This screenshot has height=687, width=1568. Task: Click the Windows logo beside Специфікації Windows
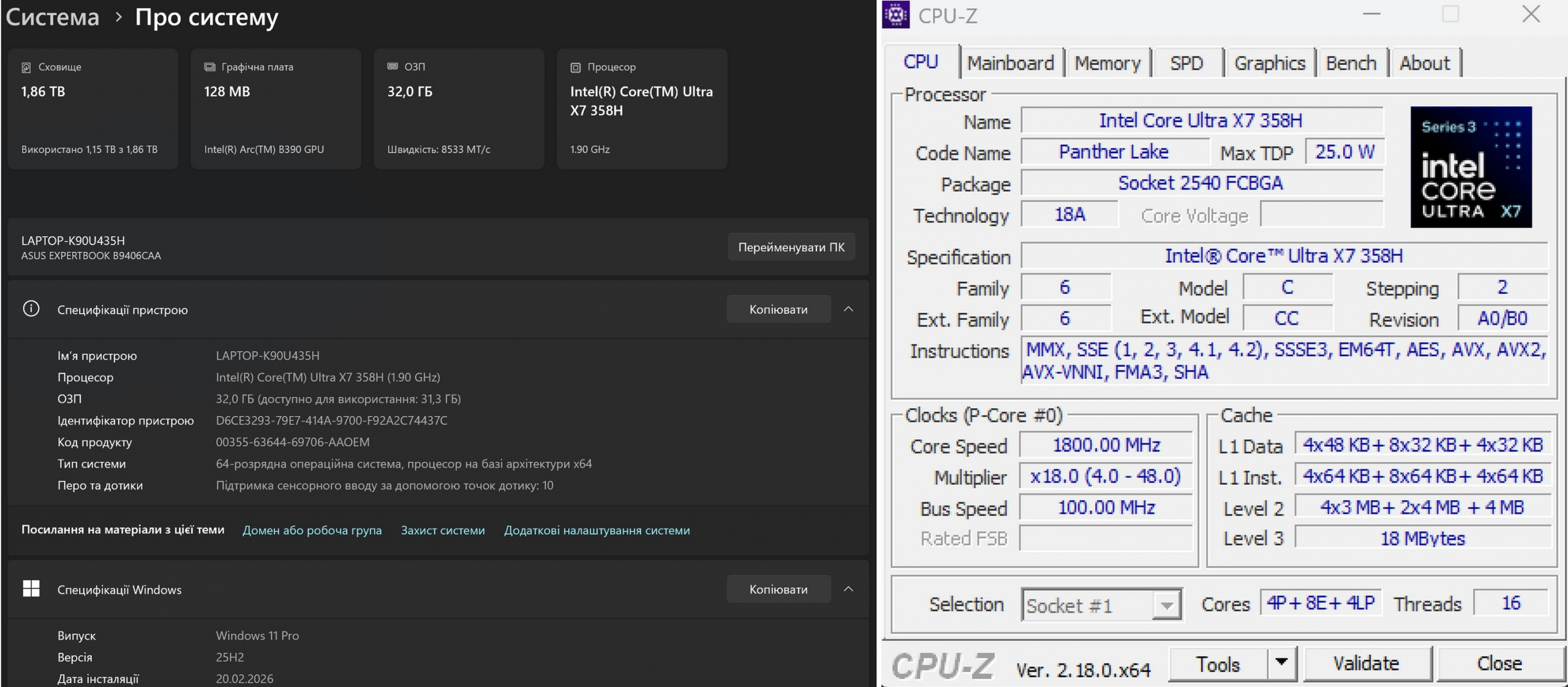pos(31,589)
